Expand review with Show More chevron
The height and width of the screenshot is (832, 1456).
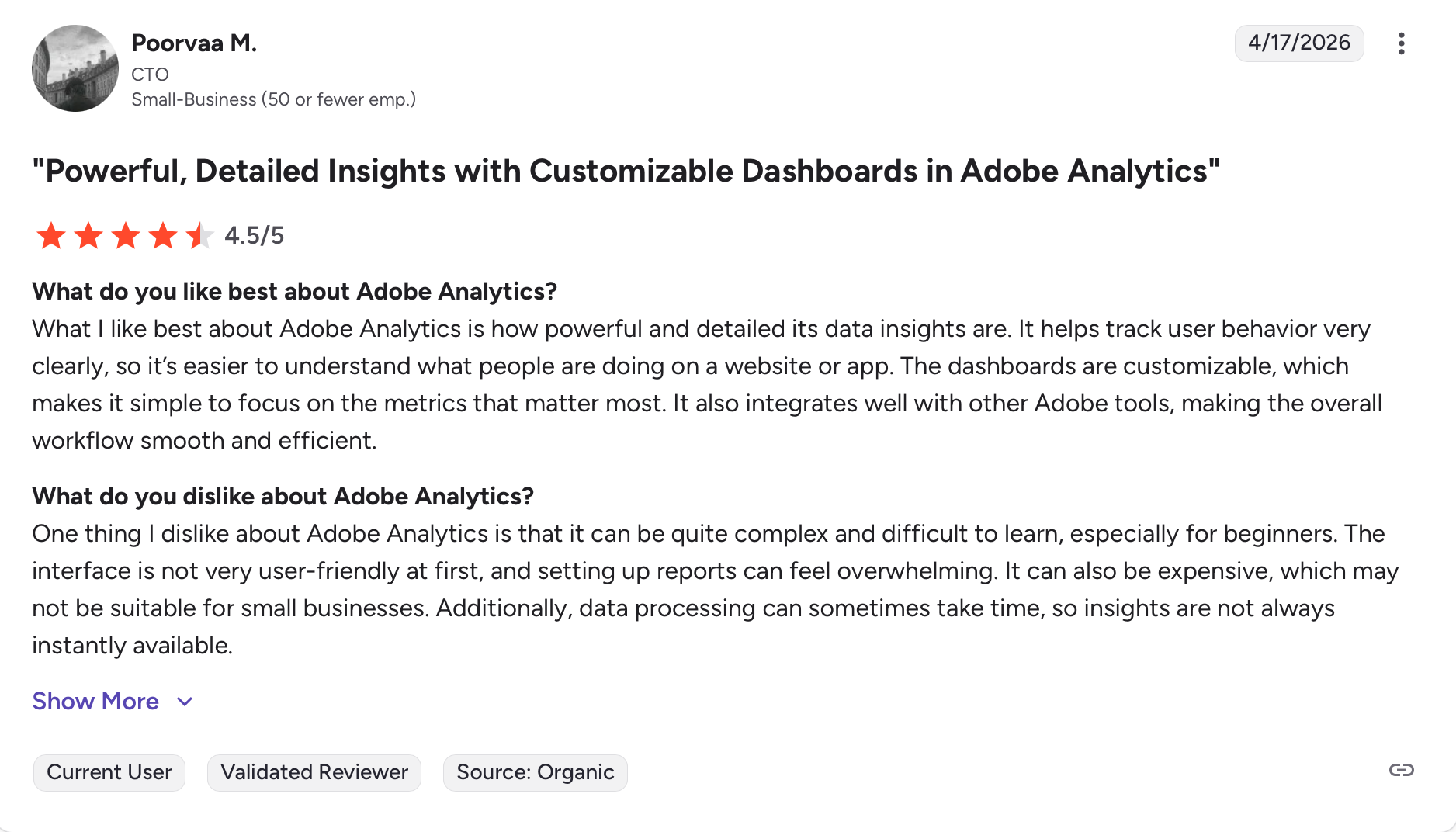[185, 702]
